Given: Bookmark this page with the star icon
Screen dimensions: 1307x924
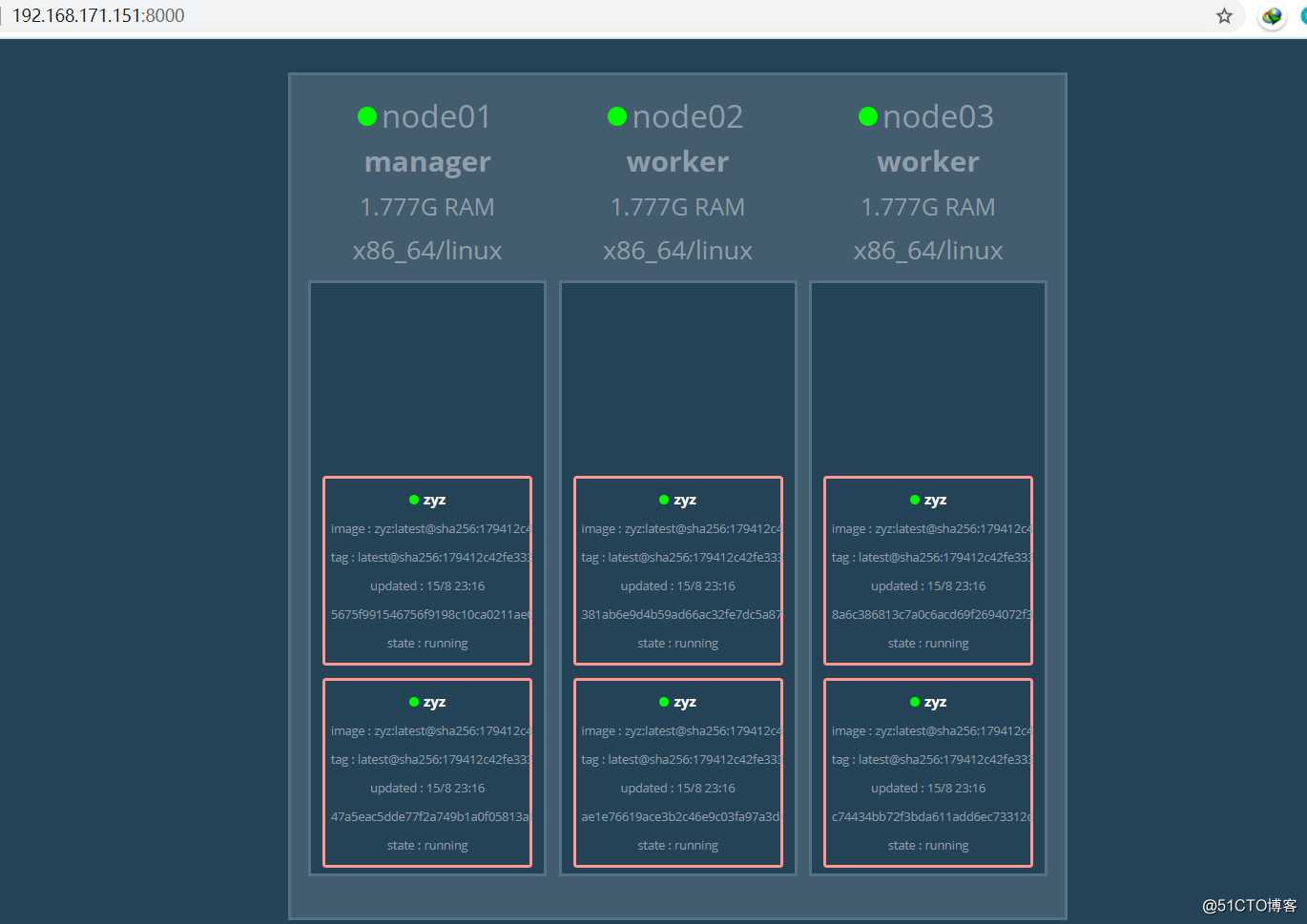Looking at the screenshot, I should pyautogui.click(x=1224, y=15).
